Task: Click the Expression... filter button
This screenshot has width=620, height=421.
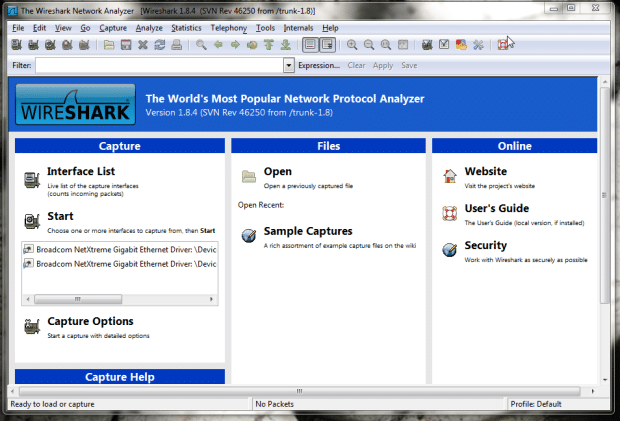Action: pyautogui.click(x=319, y=66)
